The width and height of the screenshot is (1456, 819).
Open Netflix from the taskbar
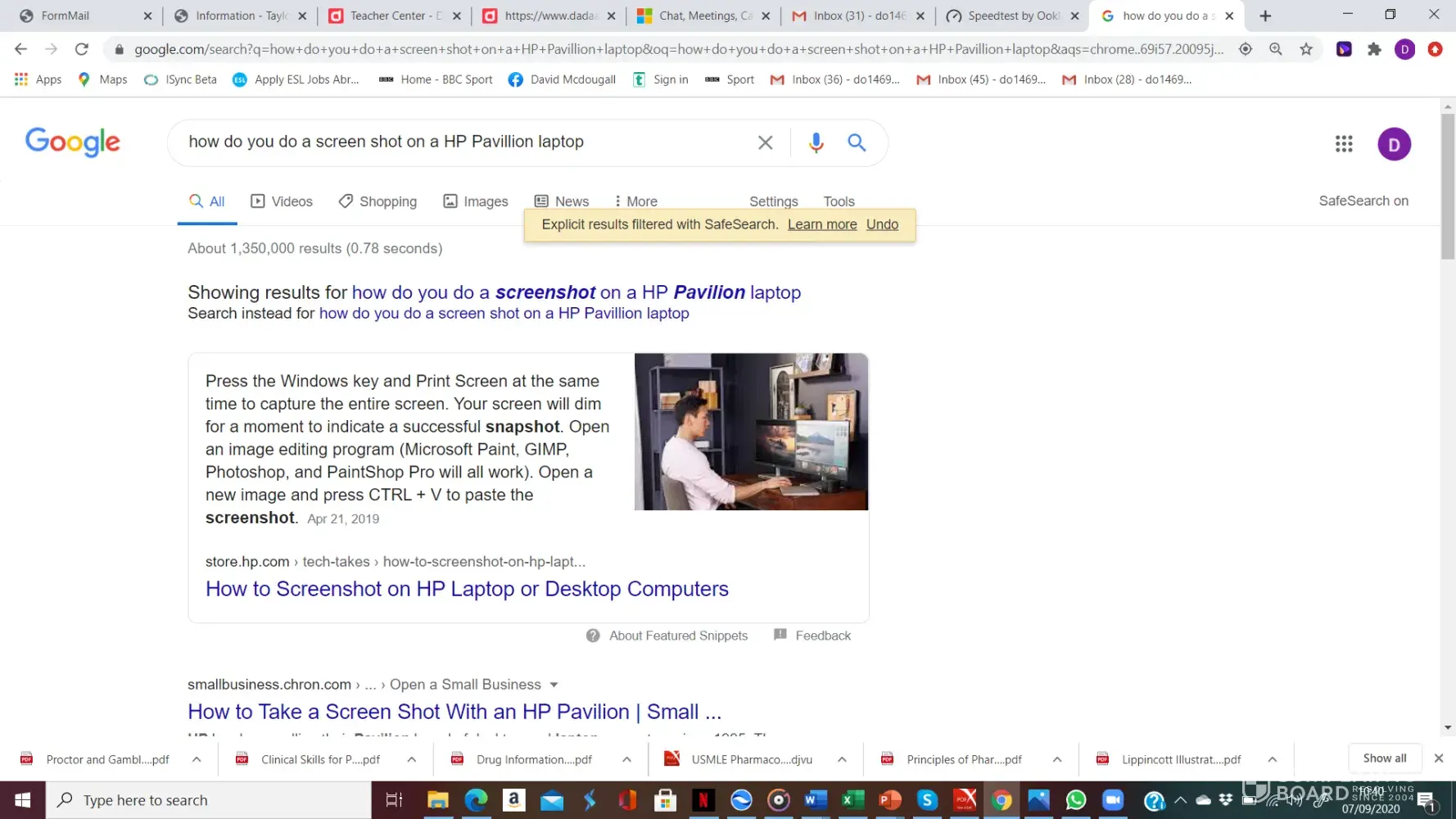pos(703,799)
